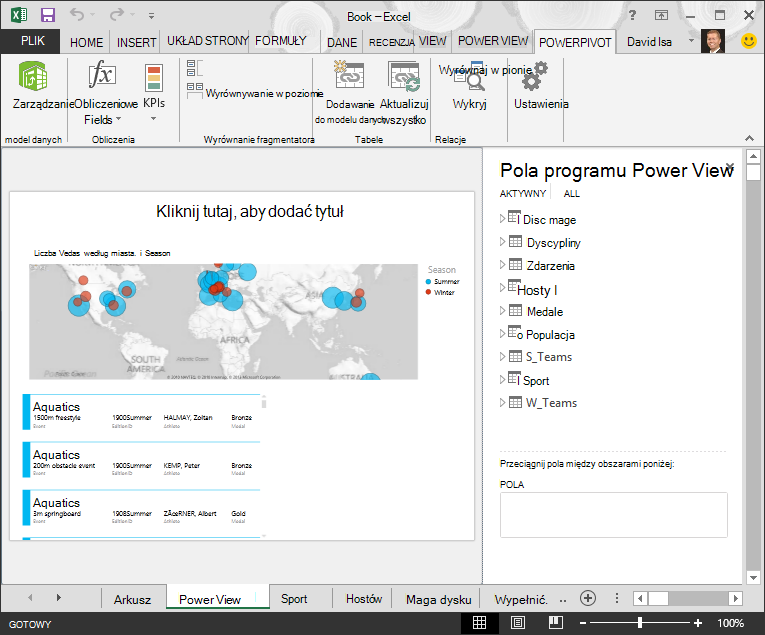Switch to the HOME ribbon tab
The image size is (765, 635).
click(86, 43)
